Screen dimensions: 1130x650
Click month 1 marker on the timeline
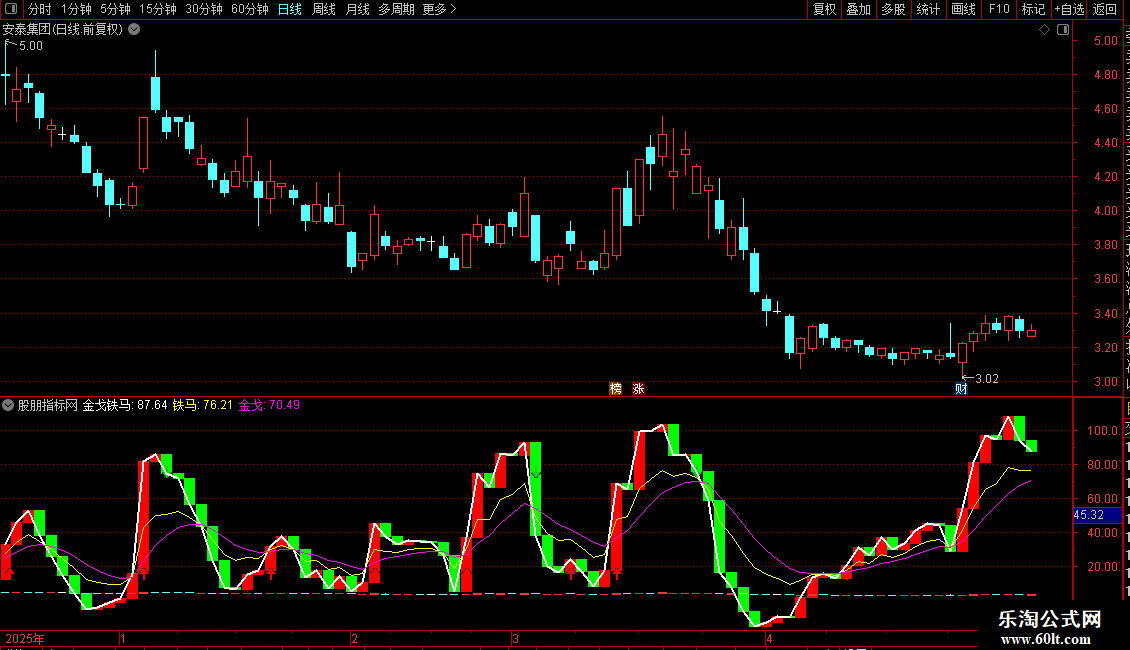click(x=123, y=638)
